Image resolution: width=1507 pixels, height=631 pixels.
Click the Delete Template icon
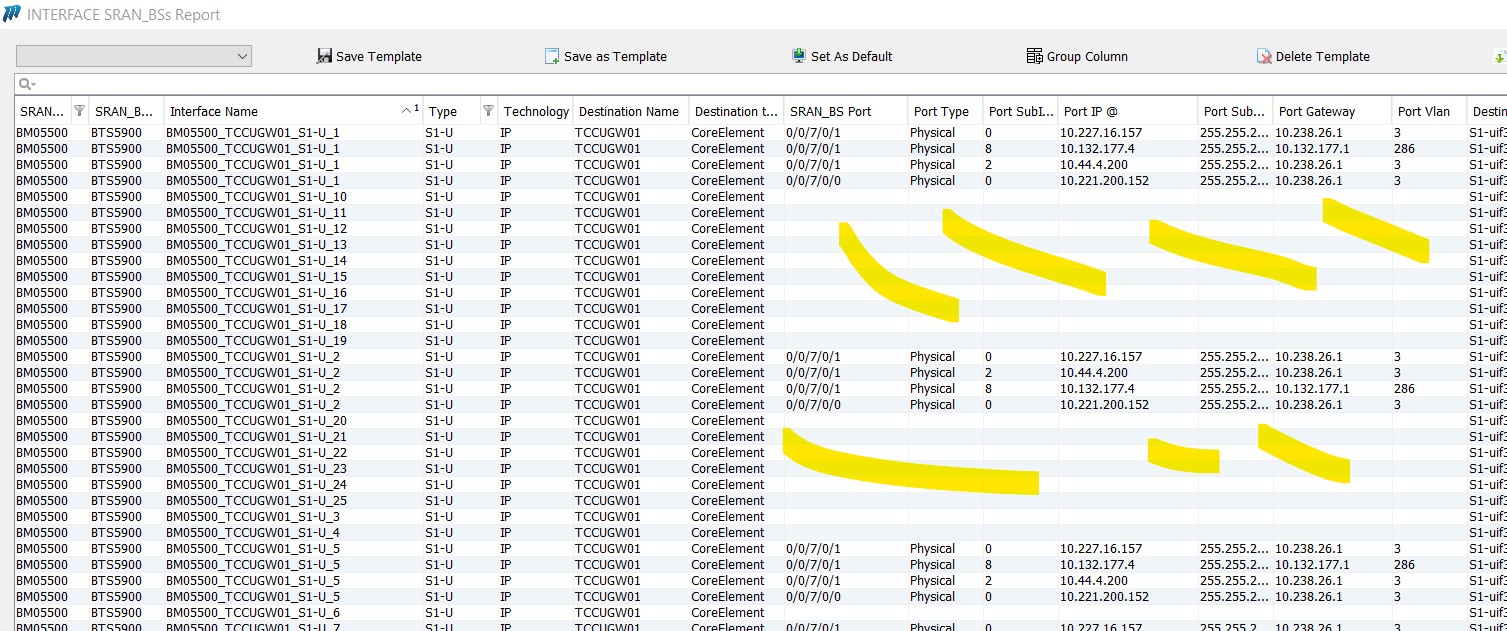click(1264, 57)
